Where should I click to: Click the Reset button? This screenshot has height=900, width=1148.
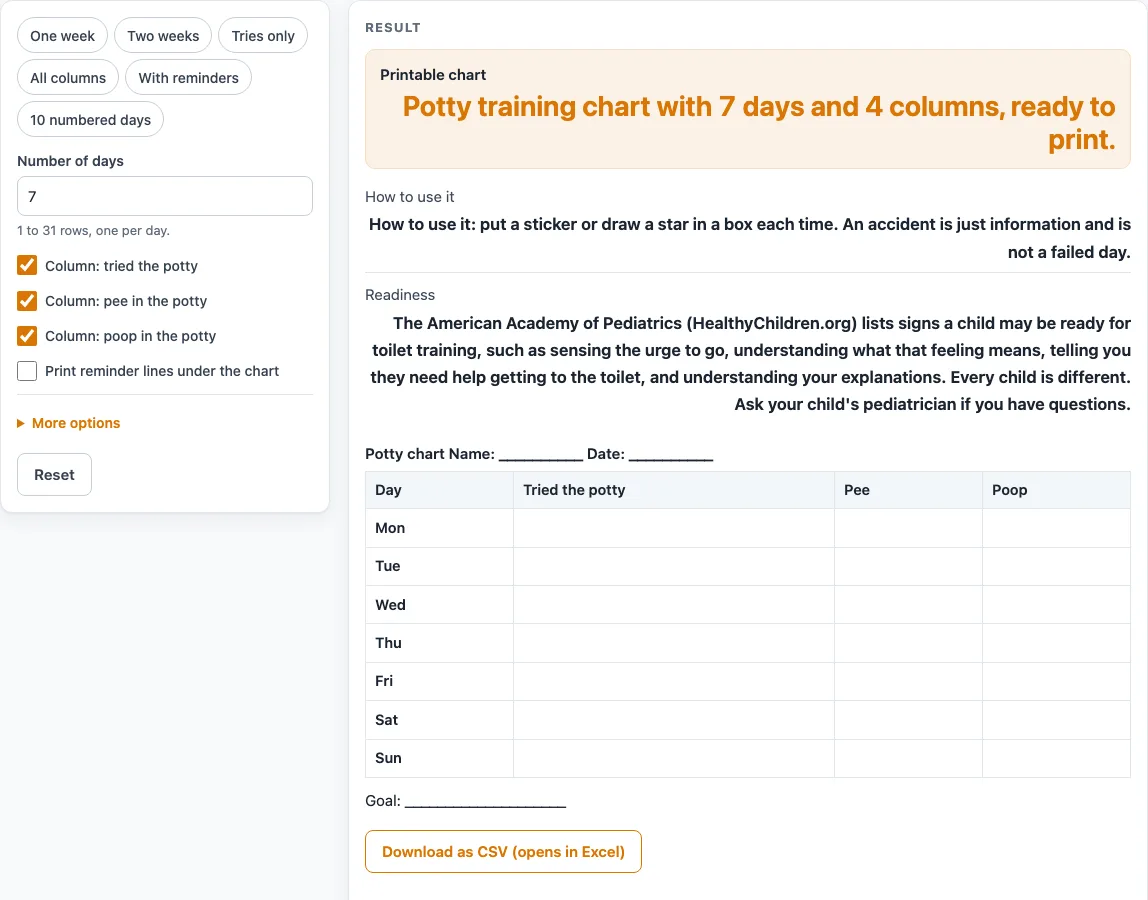coord(54,475)
